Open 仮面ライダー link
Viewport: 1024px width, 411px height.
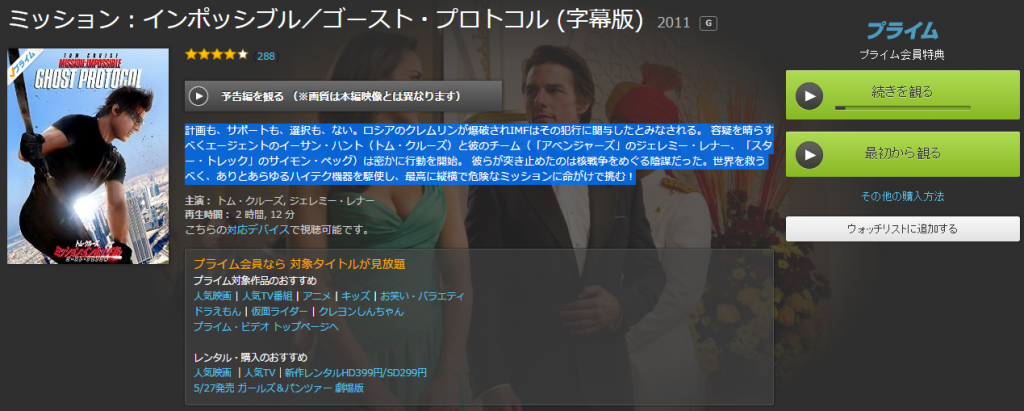coord(280,311)
